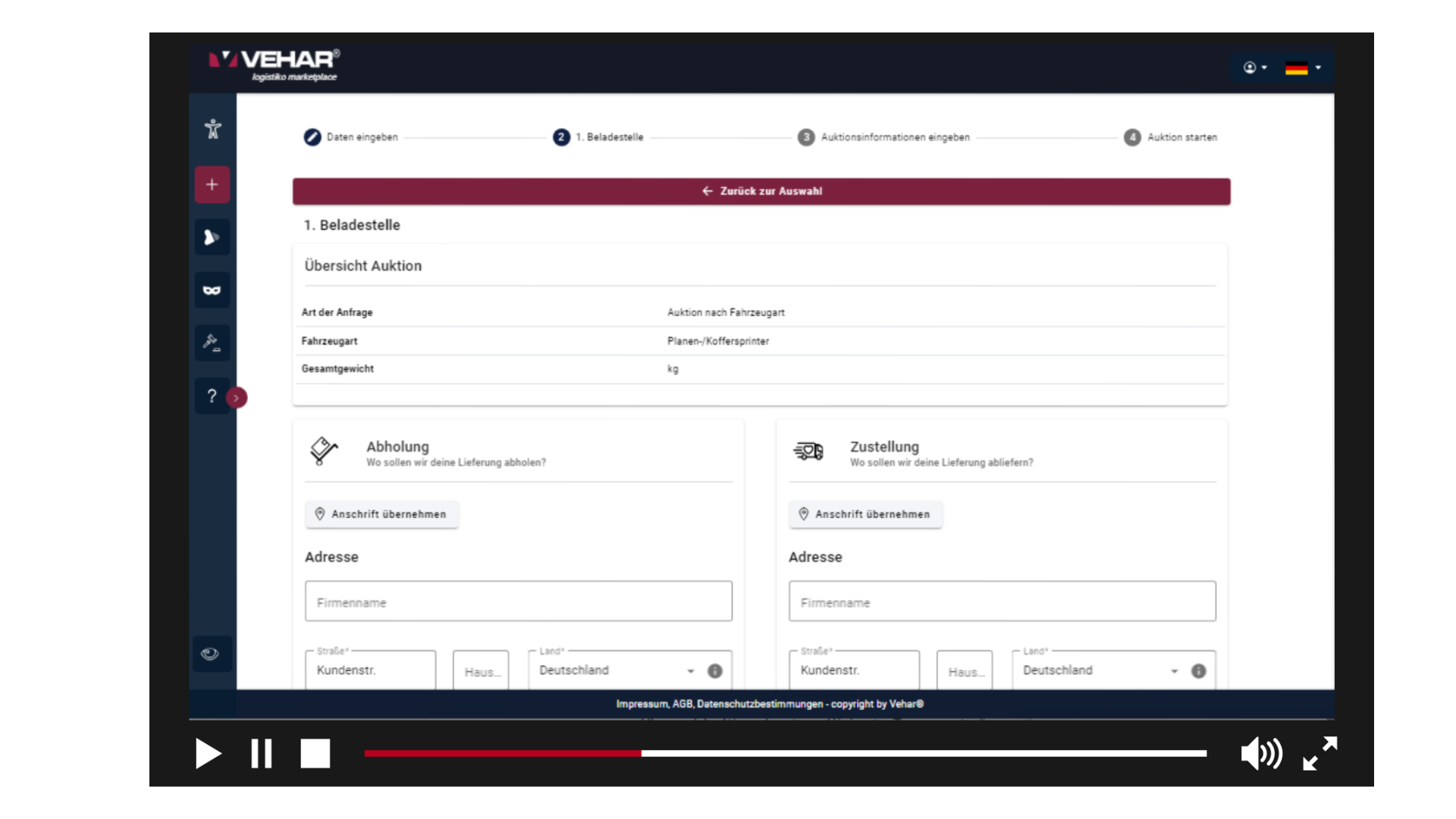Expand the sidebar with red chevron
The image size is (1456, 819).
pos(237,397)
